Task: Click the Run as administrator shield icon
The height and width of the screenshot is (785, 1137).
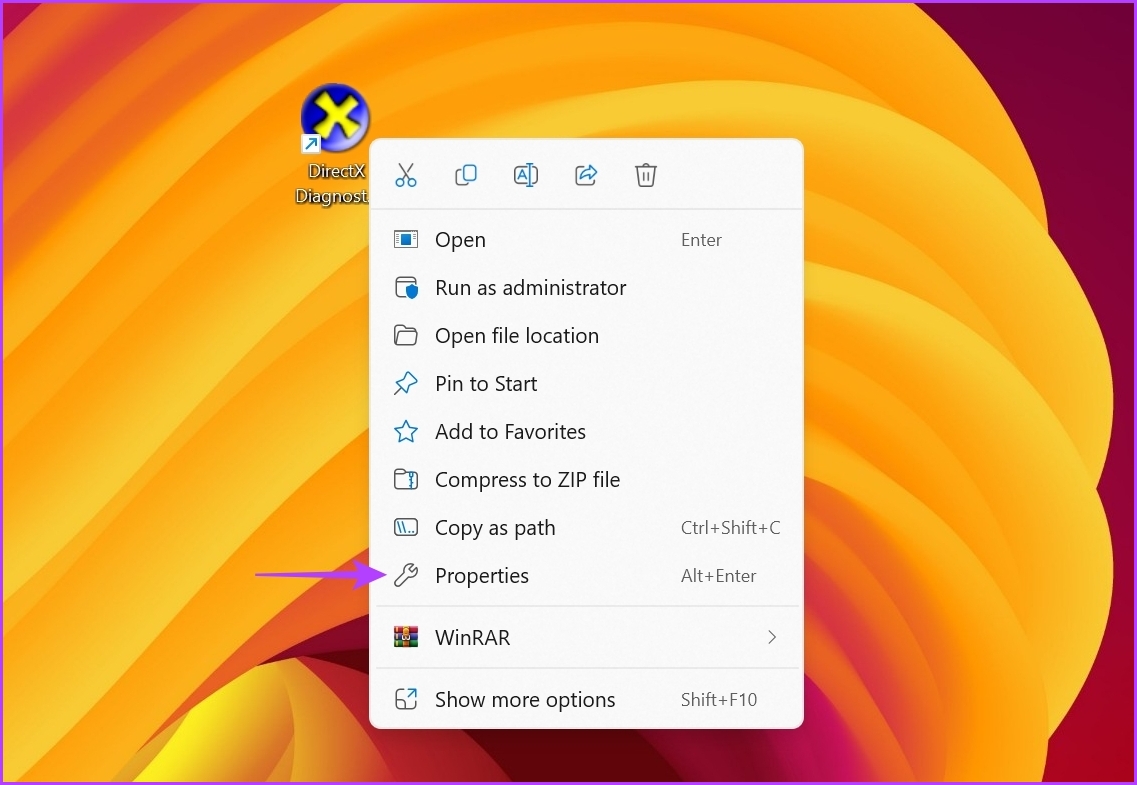Action: tap(406, 288)
